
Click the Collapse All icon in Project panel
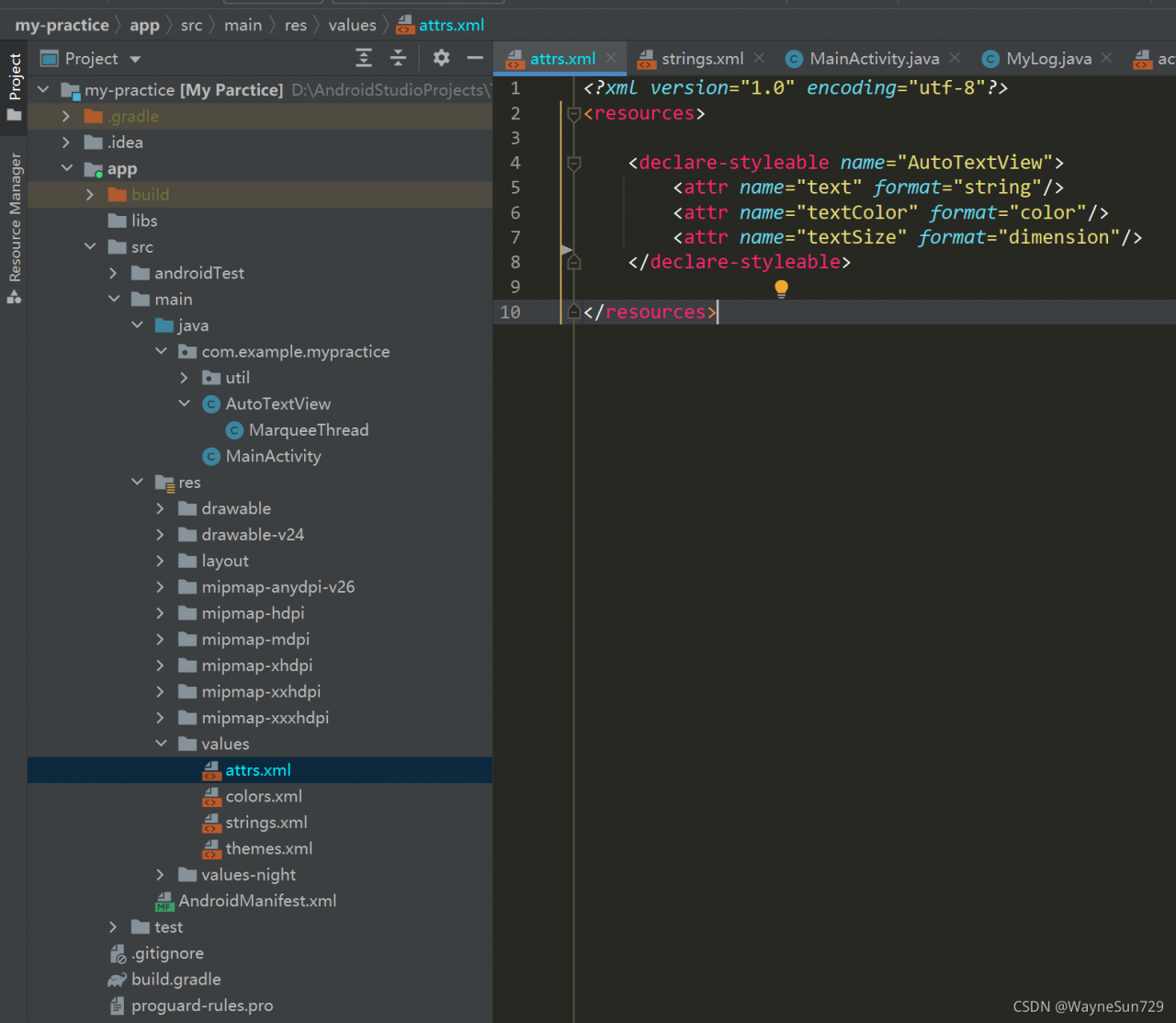[x=398, y=58]
